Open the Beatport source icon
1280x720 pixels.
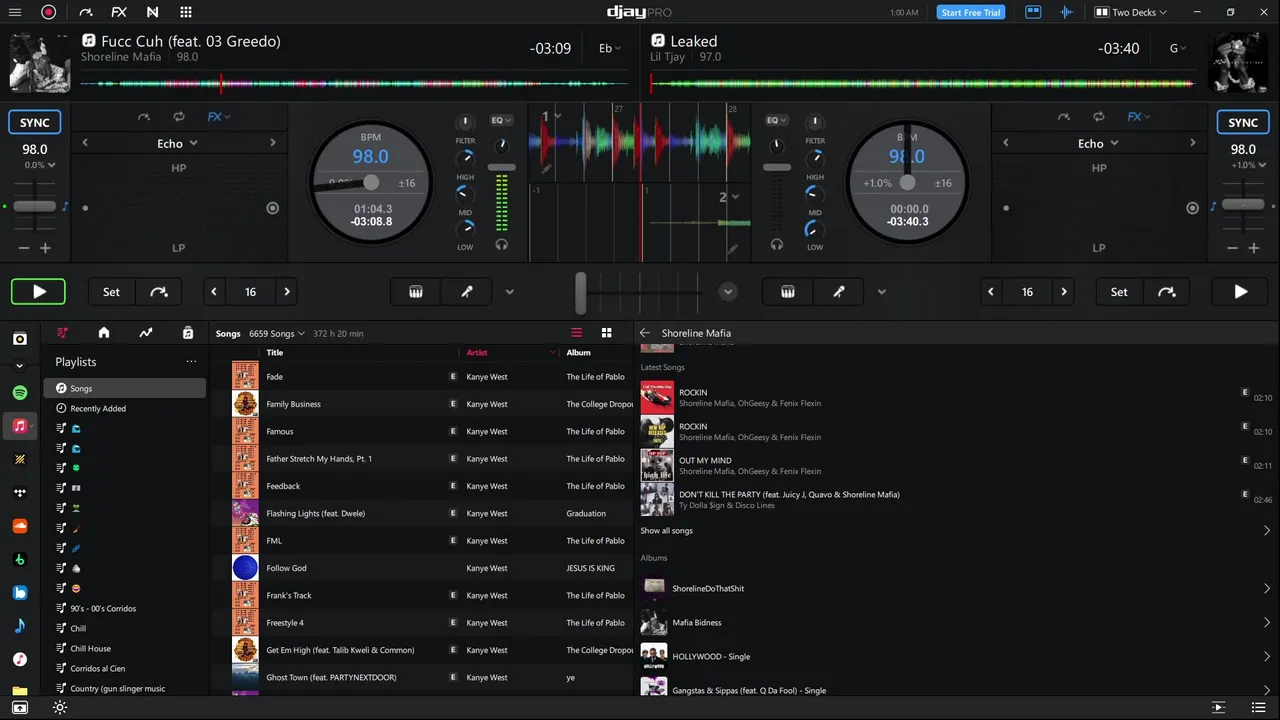pos(20,559)
